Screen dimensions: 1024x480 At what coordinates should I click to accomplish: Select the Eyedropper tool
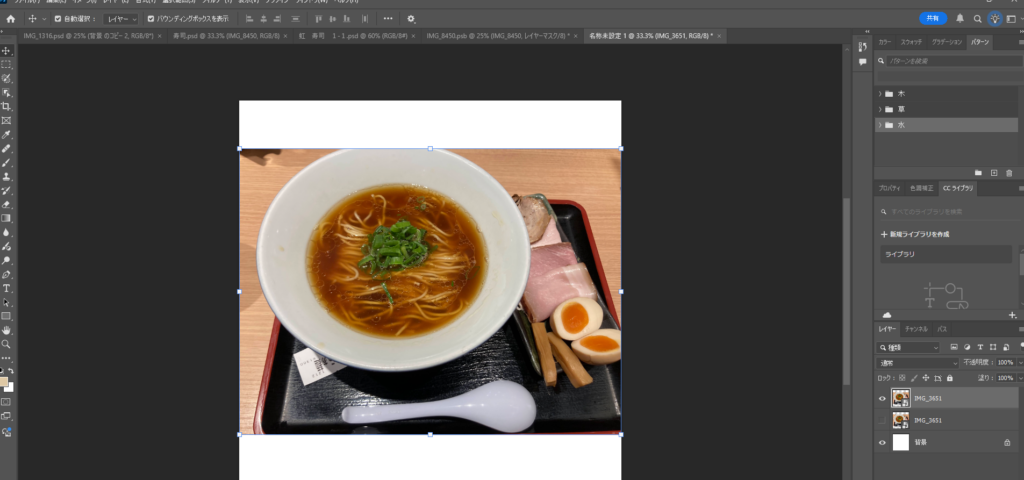(x=6, y=134)
